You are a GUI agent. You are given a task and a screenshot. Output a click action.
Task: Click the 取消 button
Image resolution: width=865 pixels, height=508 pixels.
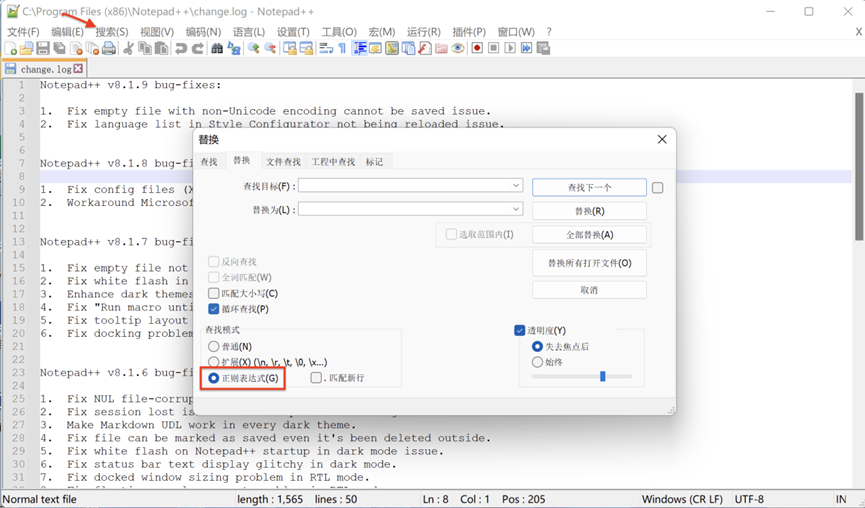click(589, 290)
